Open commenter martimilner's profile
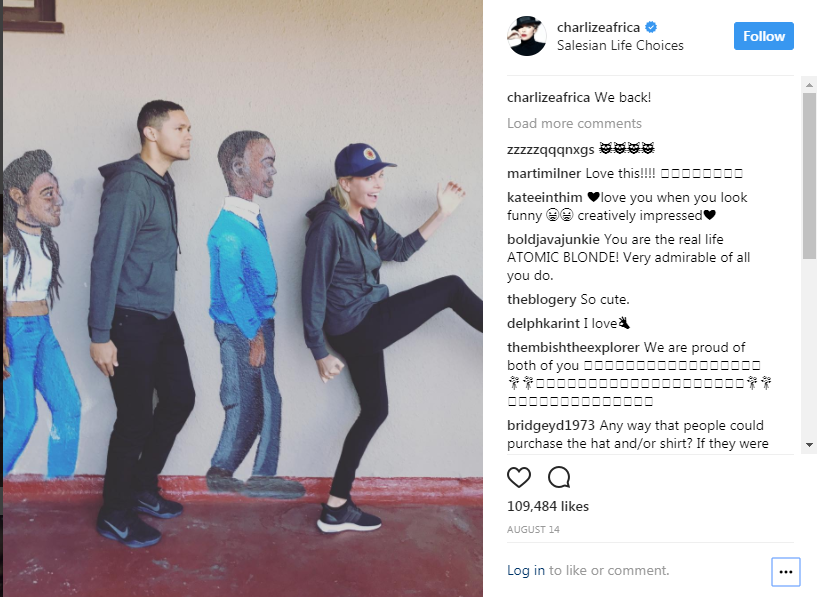 click(x=544, y=173)
